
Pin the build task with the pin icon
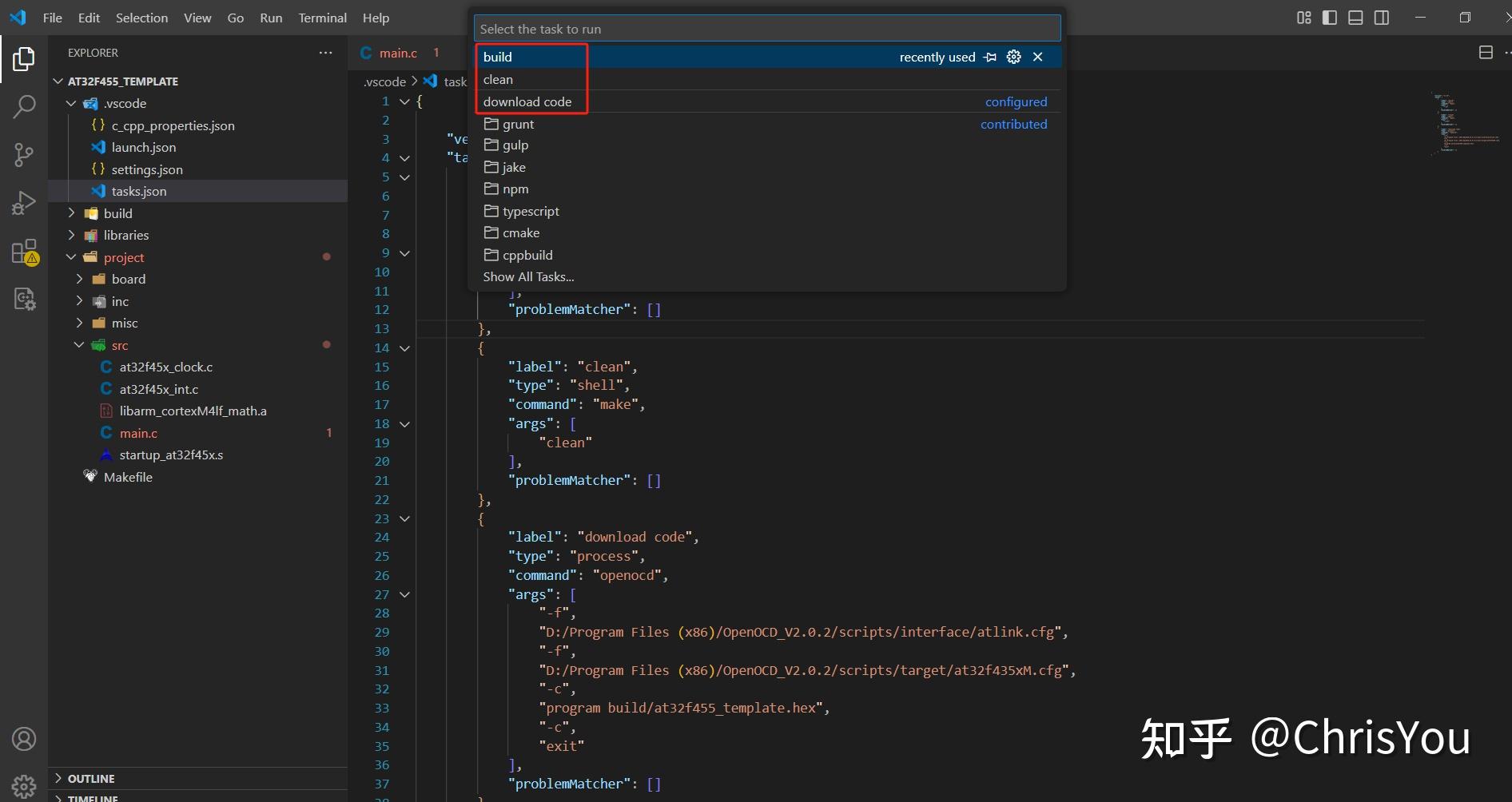990,57
